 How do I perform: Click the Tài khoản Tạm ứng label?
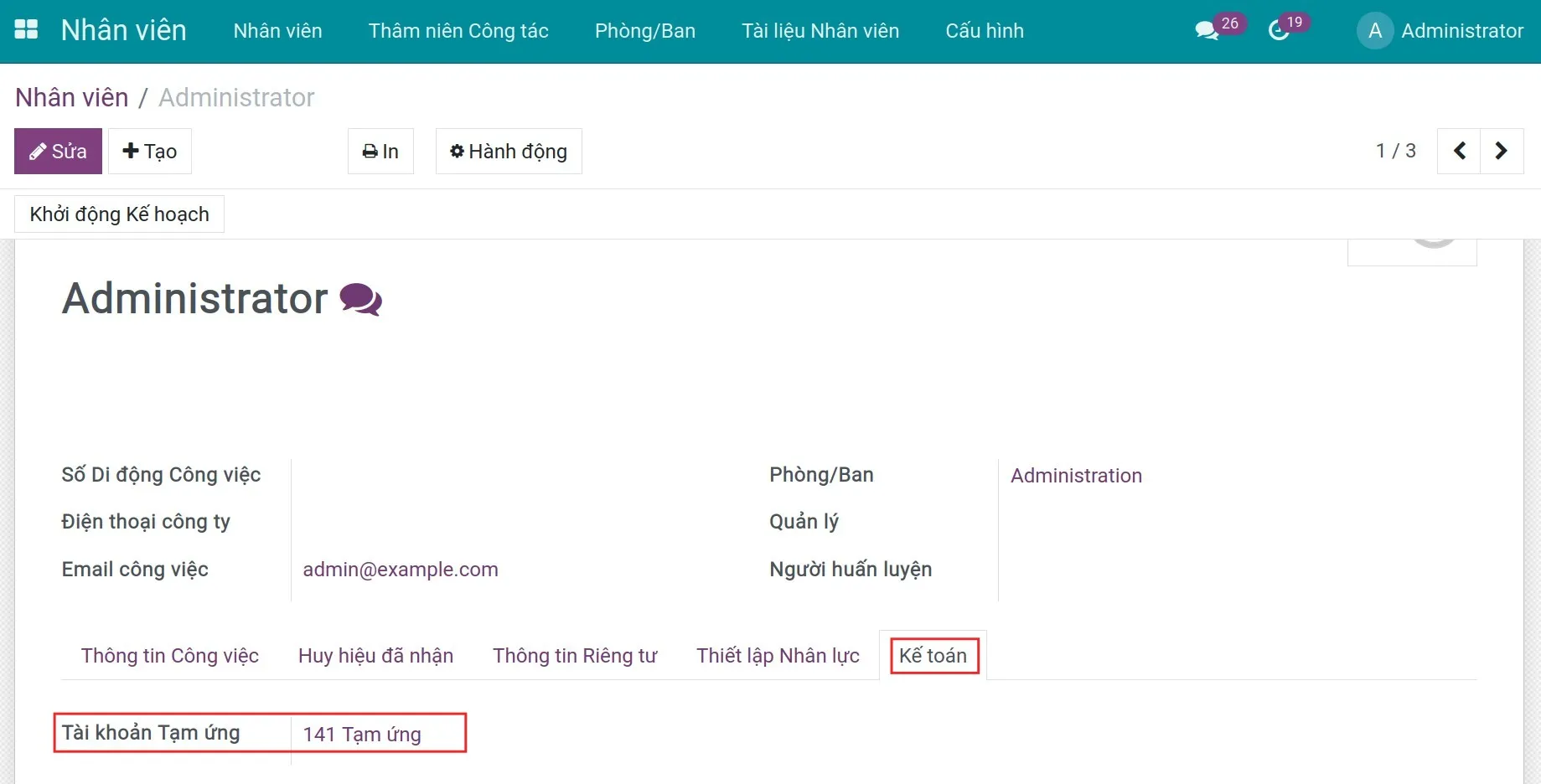point(151,733)
